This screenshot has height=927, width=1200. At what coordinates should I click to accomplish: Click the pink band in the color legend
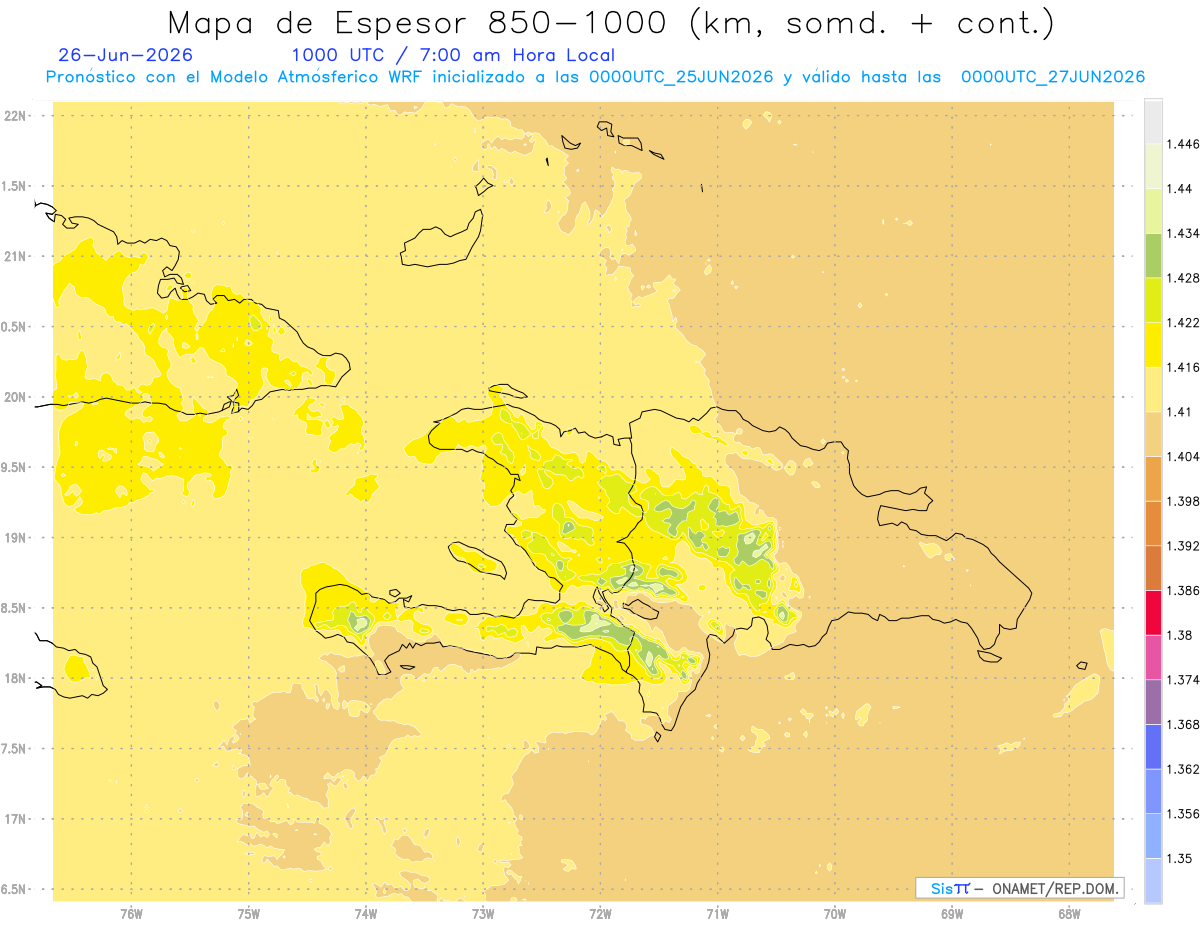1153,657
